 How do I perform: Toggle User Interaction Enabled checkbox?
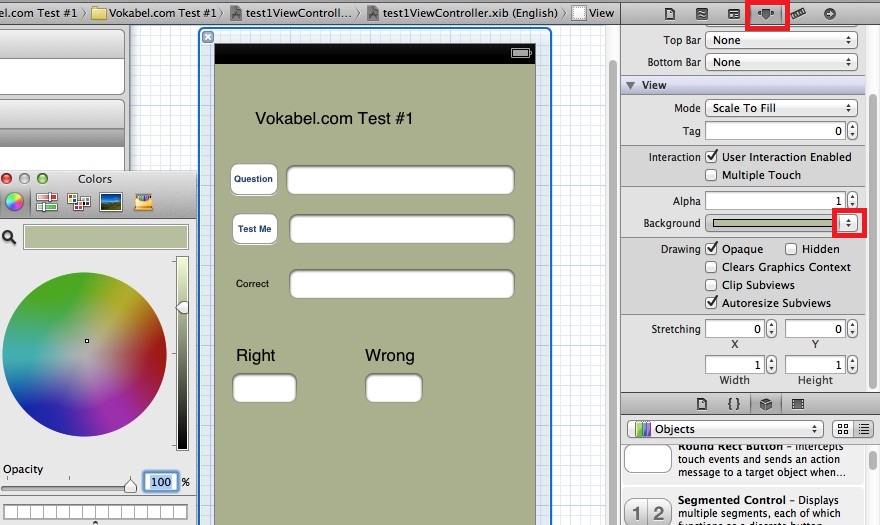[712, 157]
